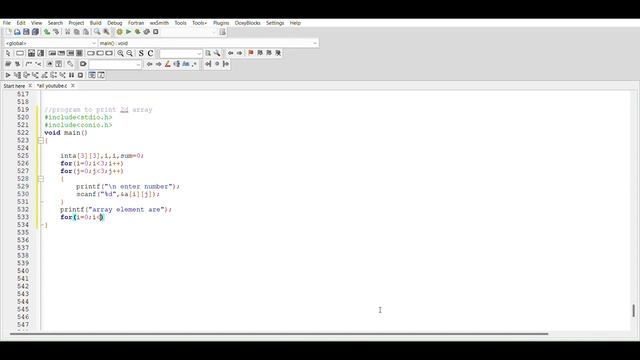Pause the debugger with the break icon
Viewport: 640px width, 360px height.
[71, 75]
